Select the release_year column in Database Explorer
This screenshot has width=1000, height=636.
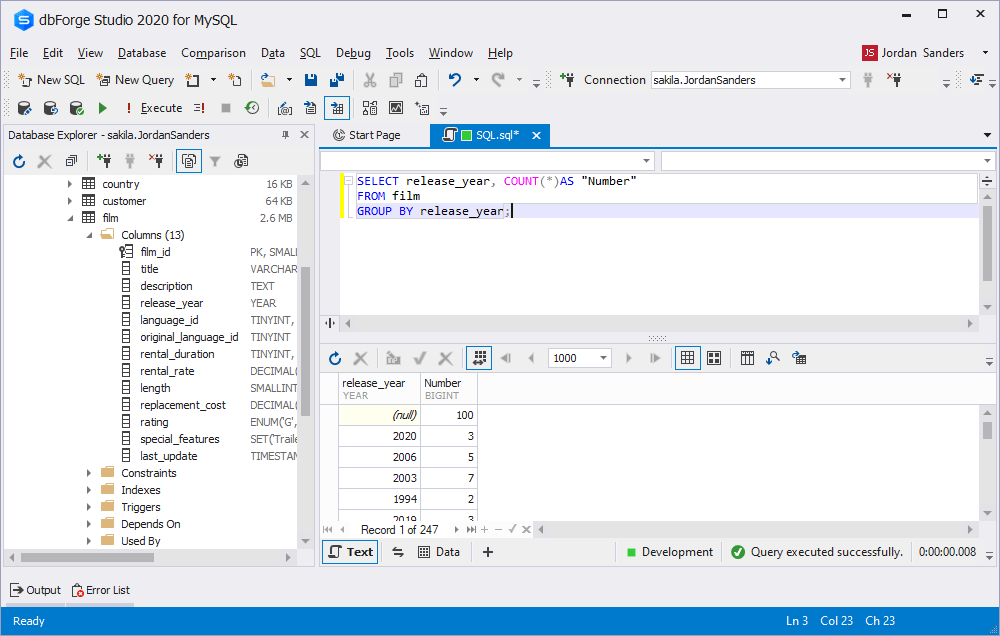(x=170, y=302)
